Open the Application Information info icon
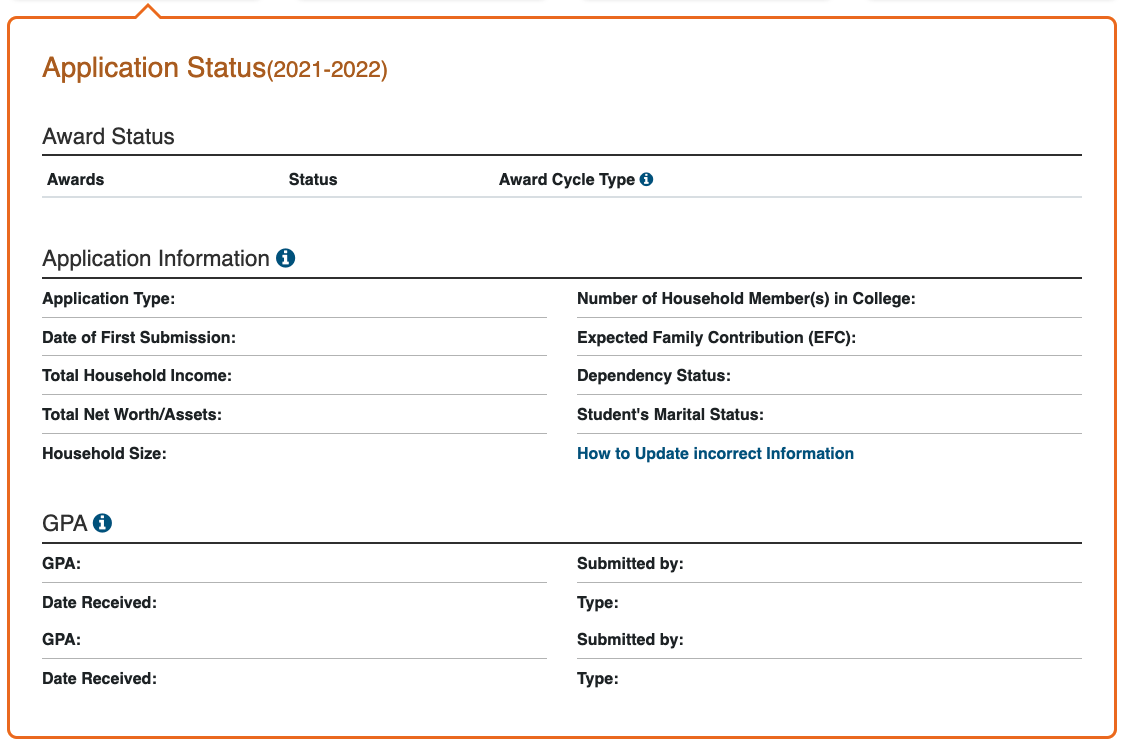 click(x=285, y=258)
